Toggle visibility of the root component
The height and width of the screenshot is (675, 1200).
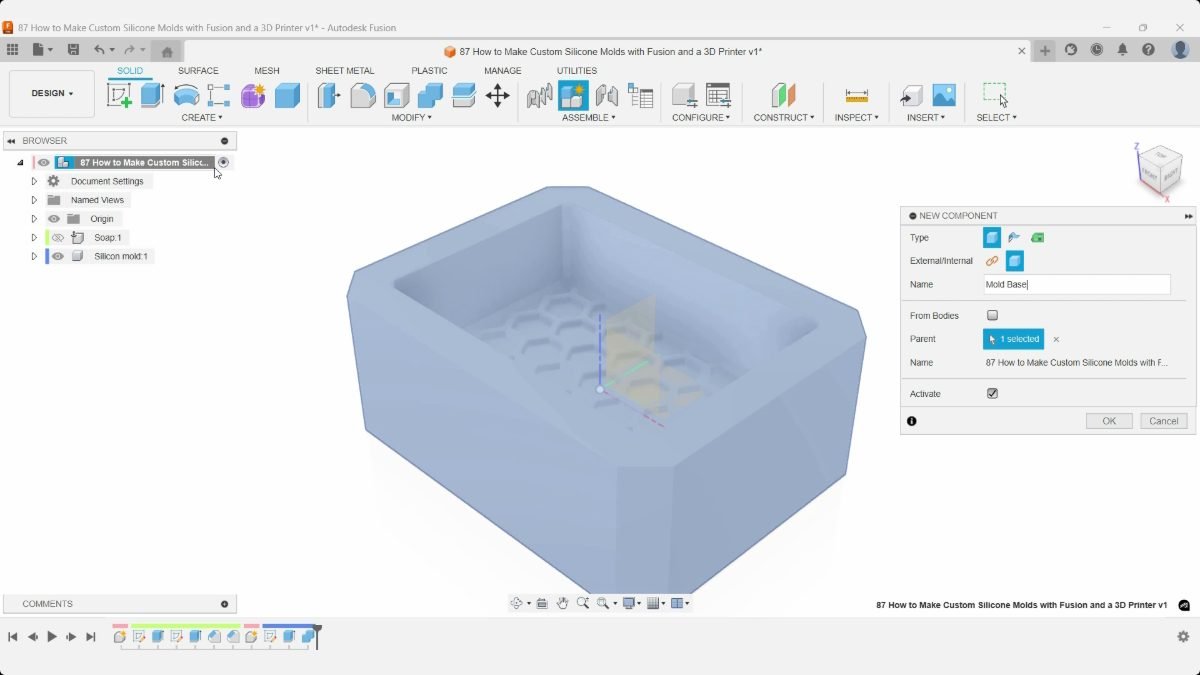pos(44,163)
